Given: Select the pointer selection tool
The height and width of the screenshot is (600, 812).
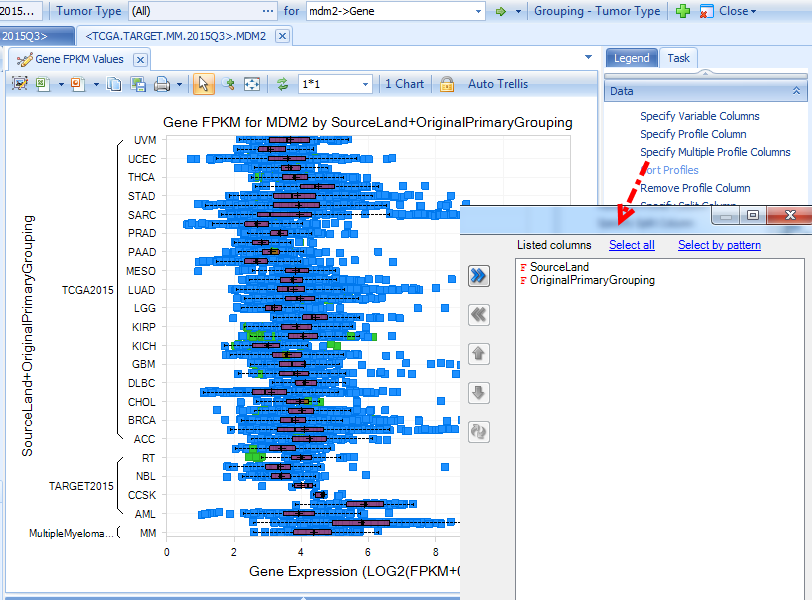Looking at the screenshot, I should [x=204, y=84].
